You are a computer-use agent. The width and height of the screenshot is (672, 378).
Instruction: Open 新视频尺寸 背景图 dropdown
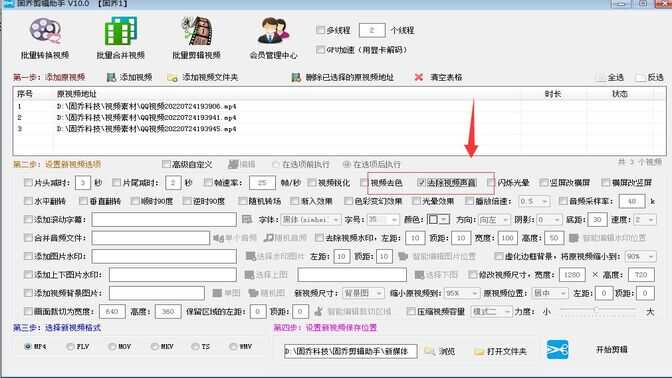(363, 293)
